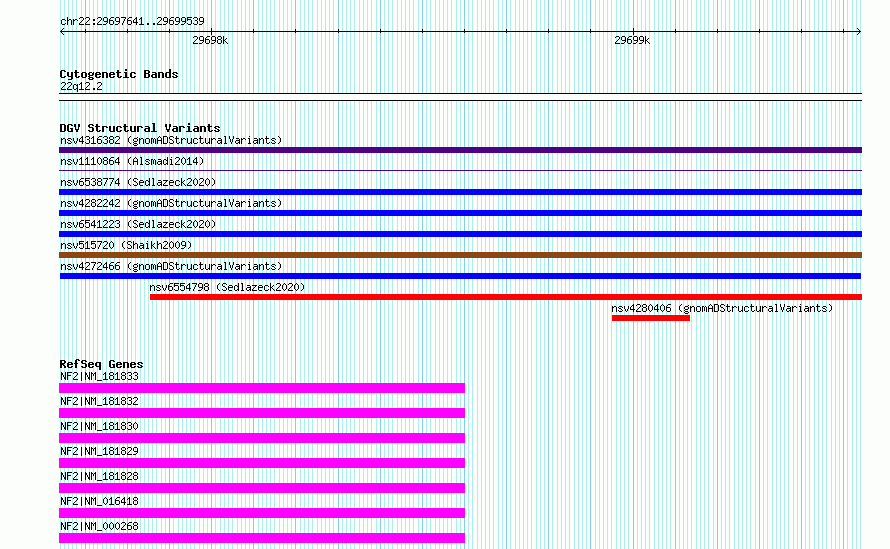
Task: Open the NF2|NM_181829 gene label
Action: point(99,451)
